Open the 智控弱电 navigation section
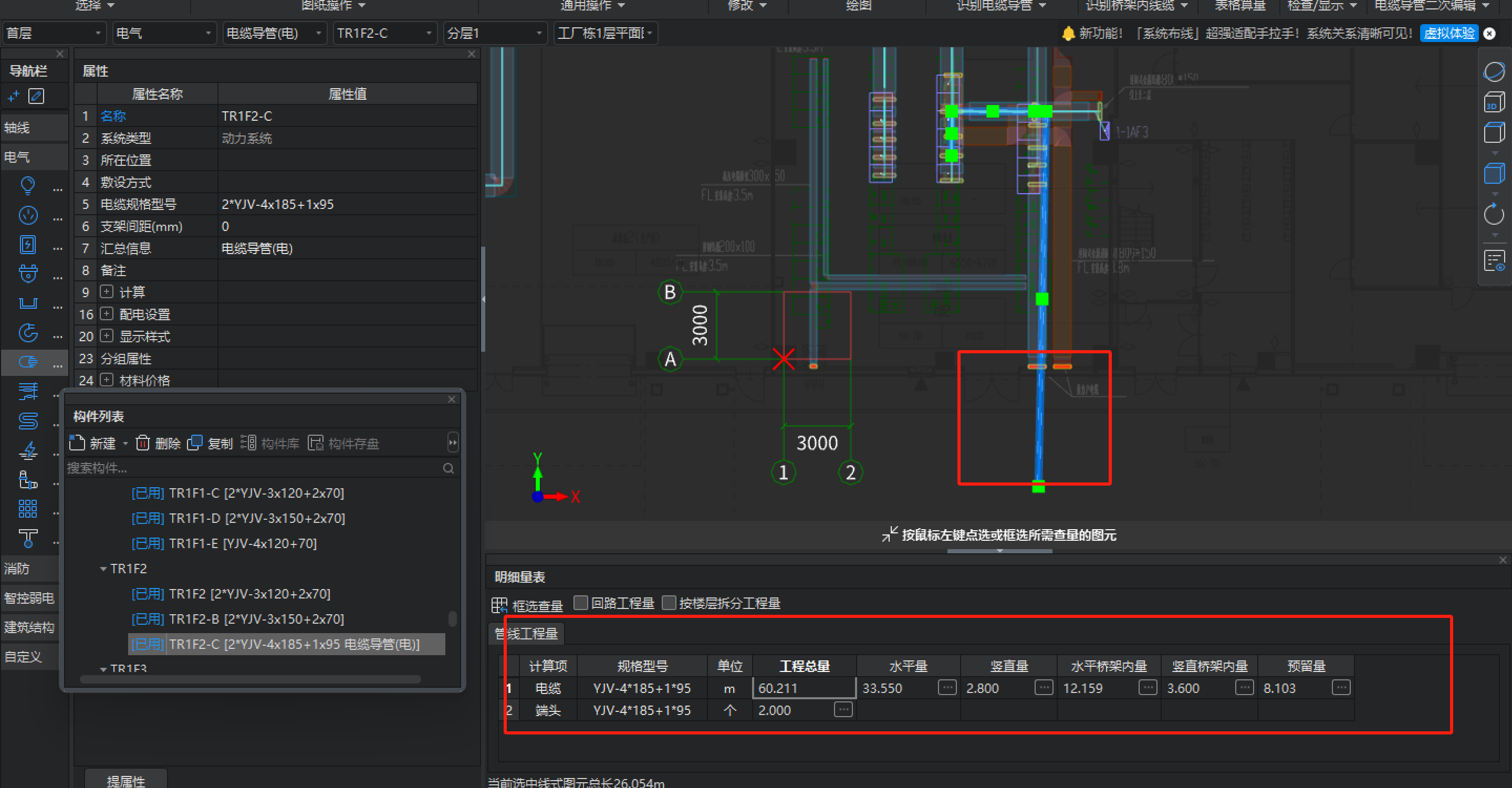The height and width of the screenshot is (788, 1512). [29, 598]
